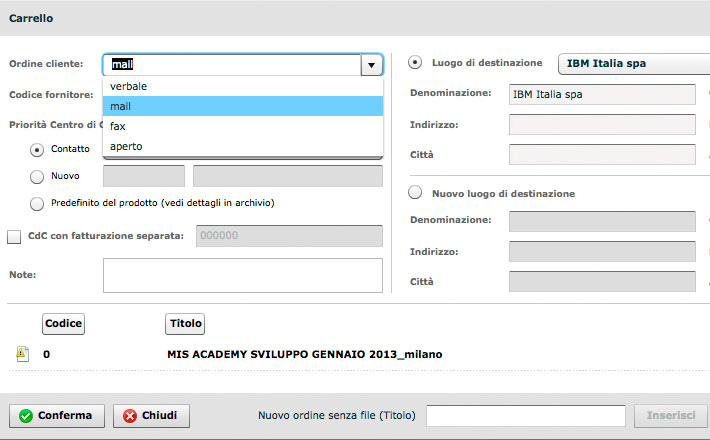
Task: Click the Nuovo ordine senza file title field
Action: (526, 416)
